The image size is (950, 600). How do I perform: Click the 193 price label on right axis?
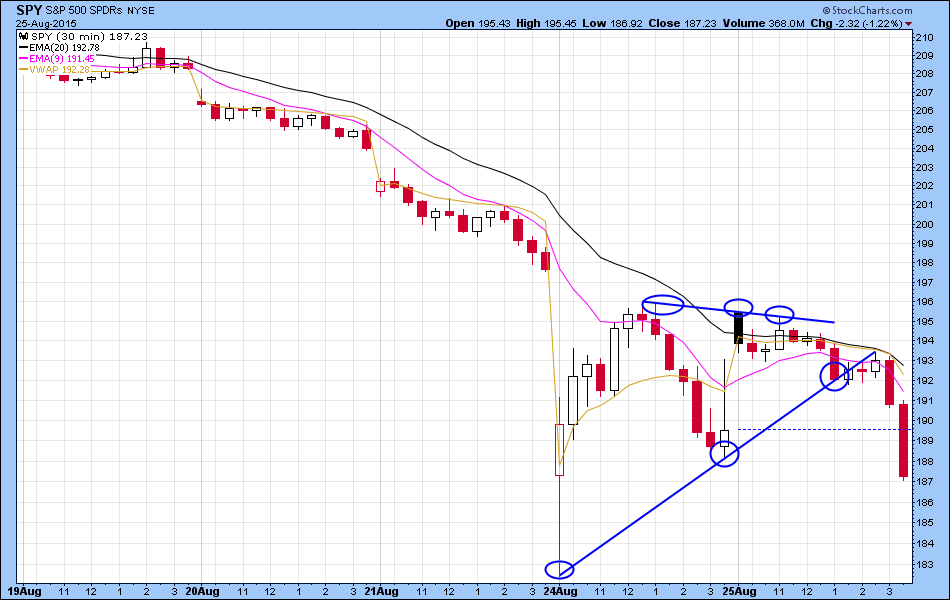(925, 361)
